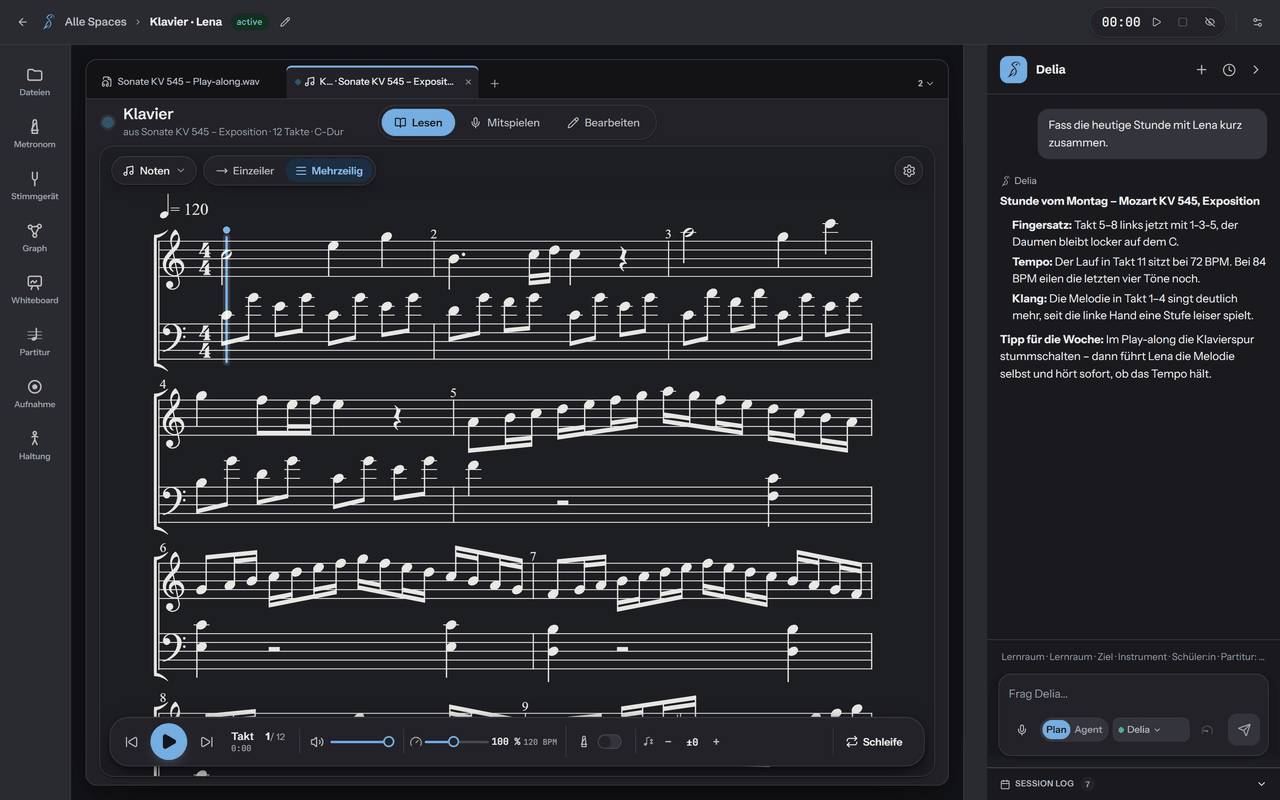Click the gauge icon beside the Delia dropdown

coord(1207,730)
